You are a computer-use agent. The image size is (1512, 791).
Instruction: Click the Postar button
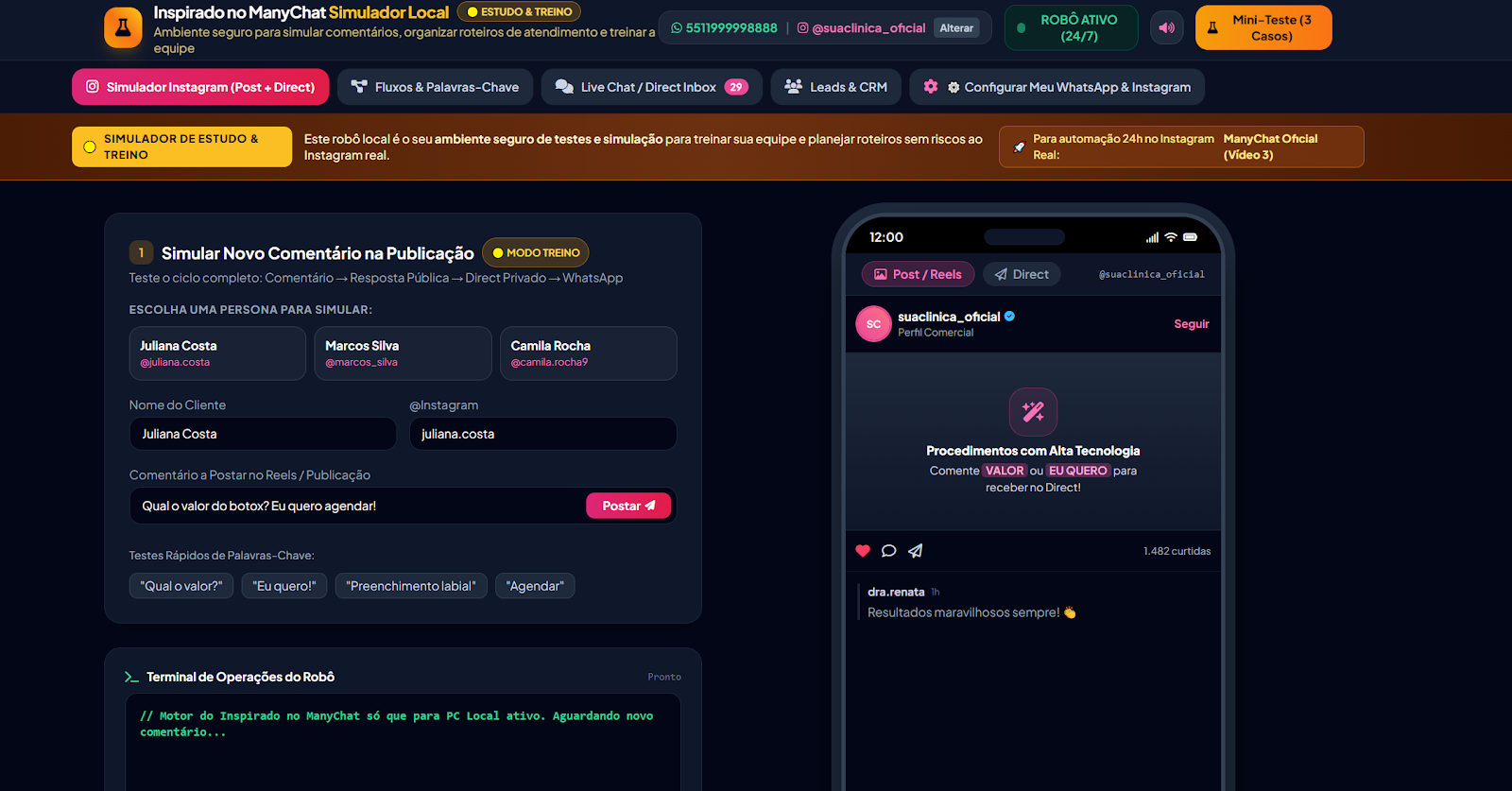click(628, 506)
